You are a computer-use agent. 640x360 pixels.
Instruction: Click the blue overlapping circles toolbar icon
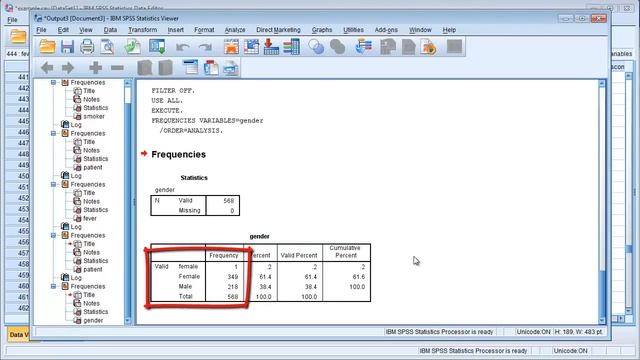click(316, 47)
